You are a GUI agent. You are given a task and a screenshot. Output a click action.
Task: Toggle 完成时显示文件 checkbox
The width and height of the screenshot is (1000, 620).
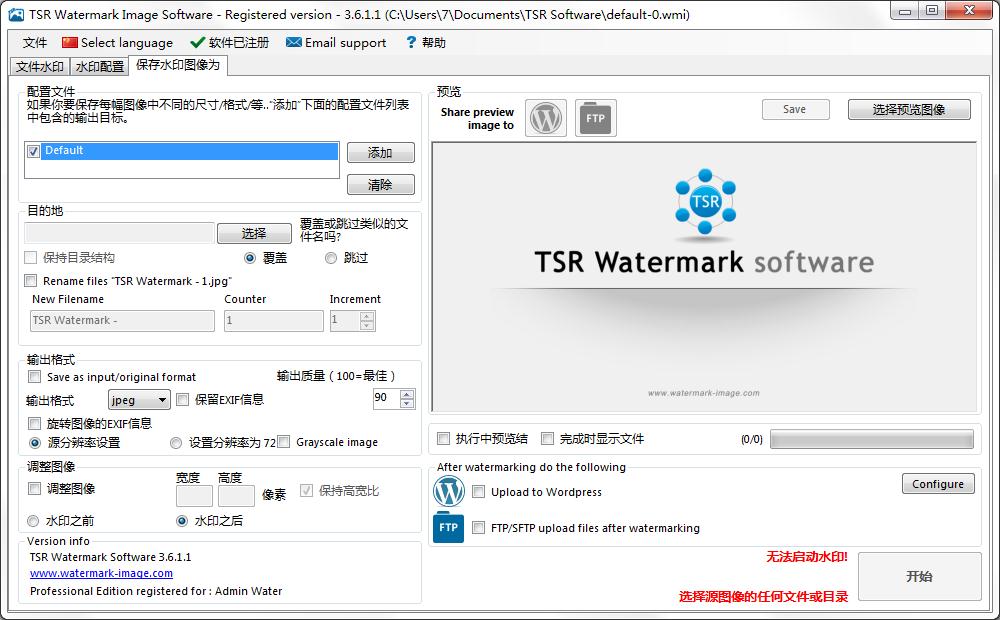547,438
